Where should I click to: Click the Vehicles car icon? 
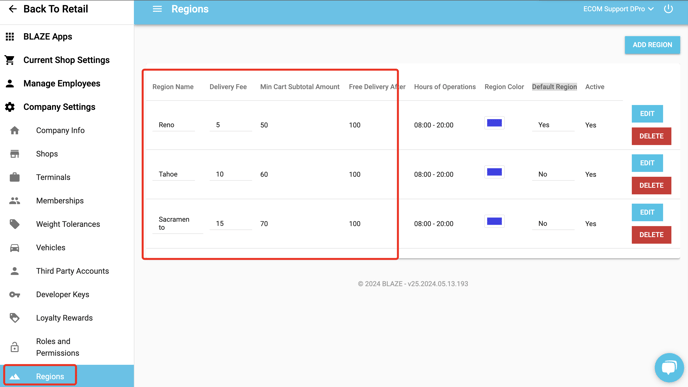click(14, 248)
